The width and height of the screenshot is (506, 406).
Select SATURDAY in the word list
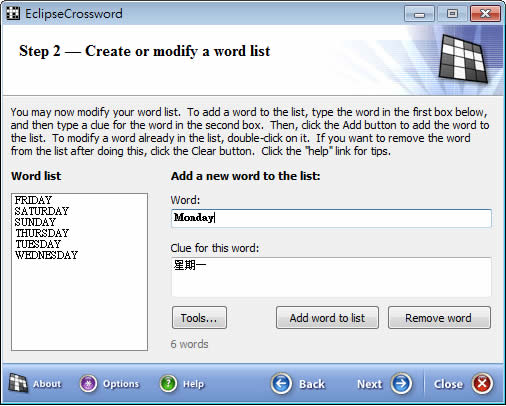pos(42,211)
